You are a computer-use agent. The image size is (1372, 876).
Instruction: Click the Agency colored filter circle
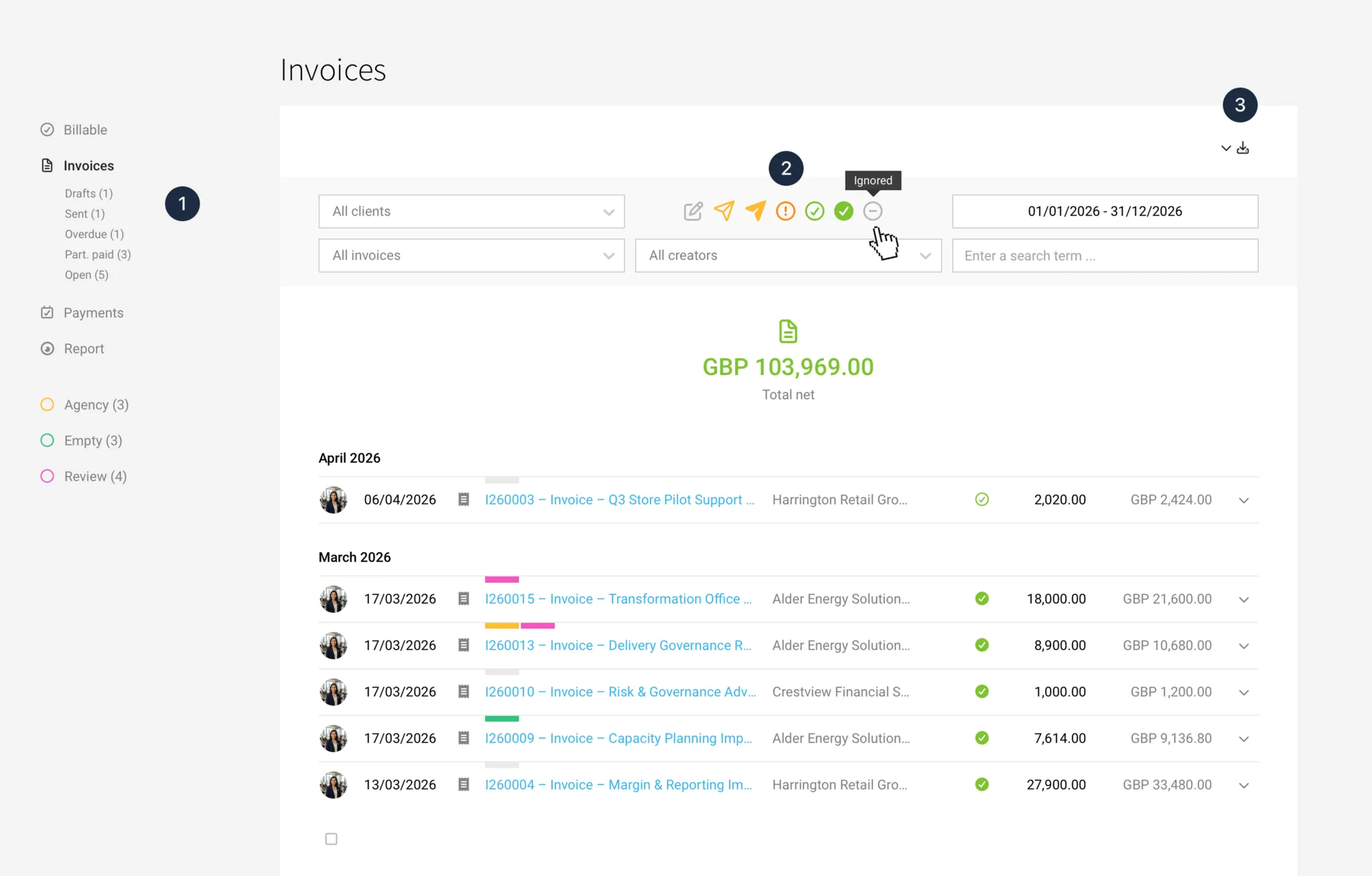(47, 405)
